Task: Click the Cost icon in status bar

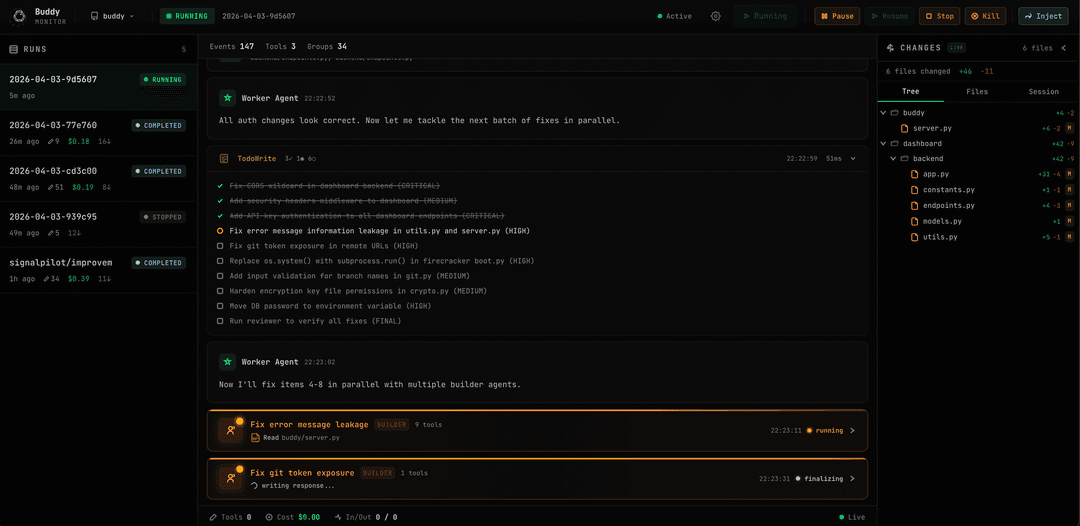Action: tap(269, 516)
